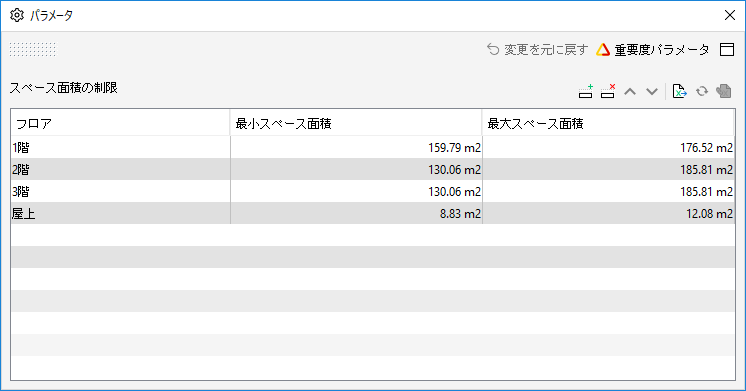Close the パラメータ dialog

[x=730, y=15]
